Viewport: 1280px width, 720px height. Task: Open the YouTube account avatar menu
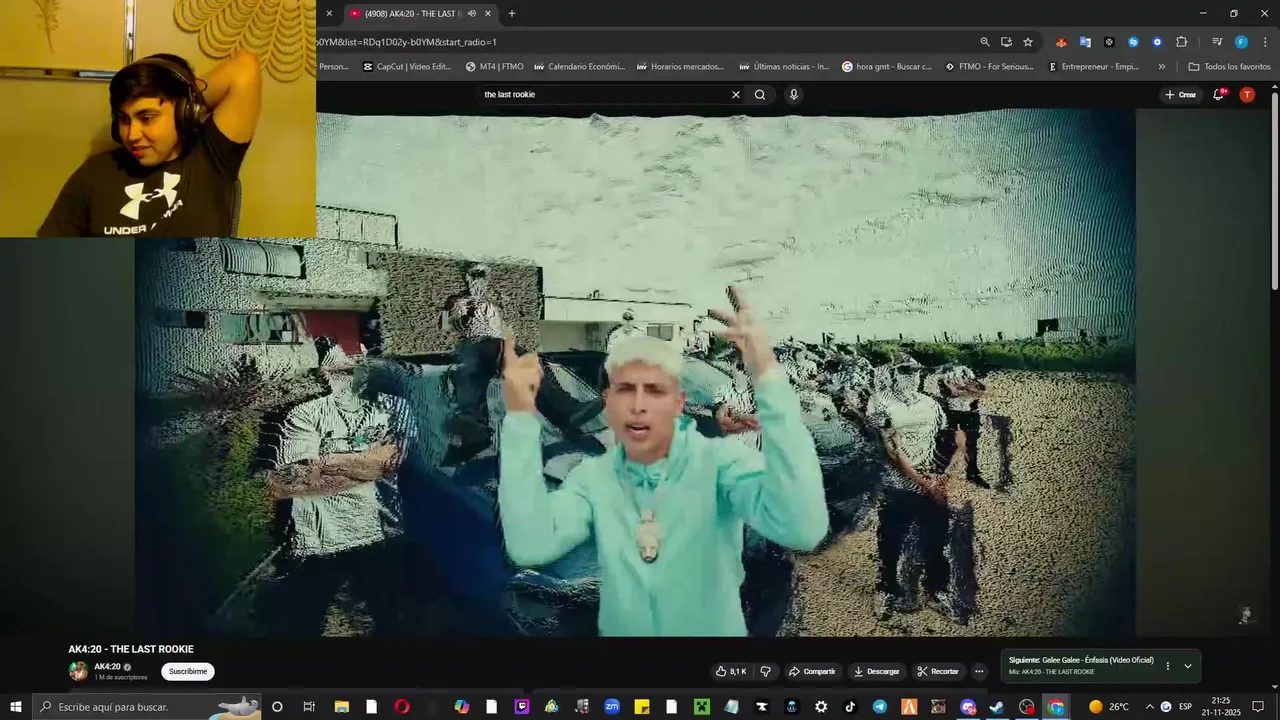click(x=1247, y=94)
